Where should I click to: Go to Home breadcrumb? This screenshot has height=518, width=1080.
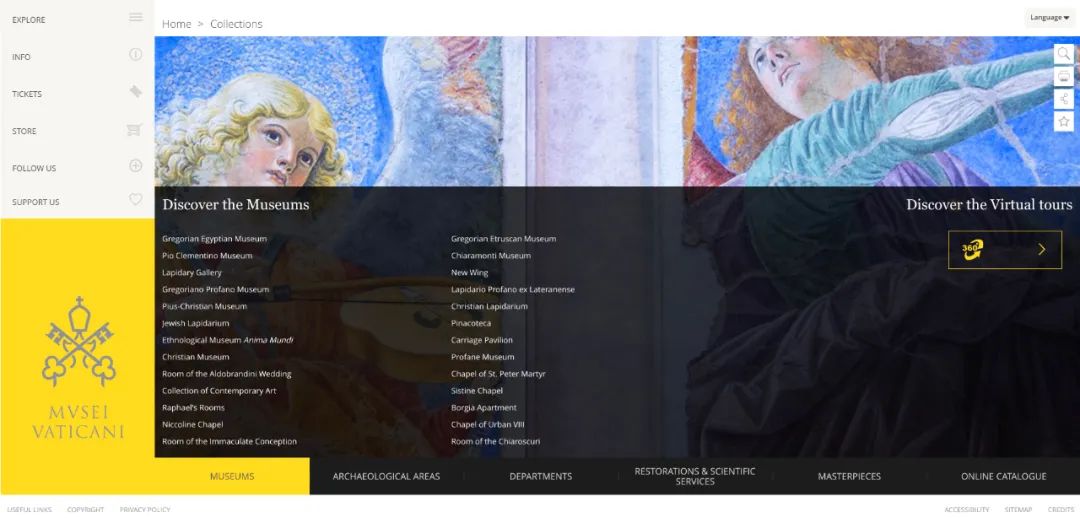coord(176,24)
